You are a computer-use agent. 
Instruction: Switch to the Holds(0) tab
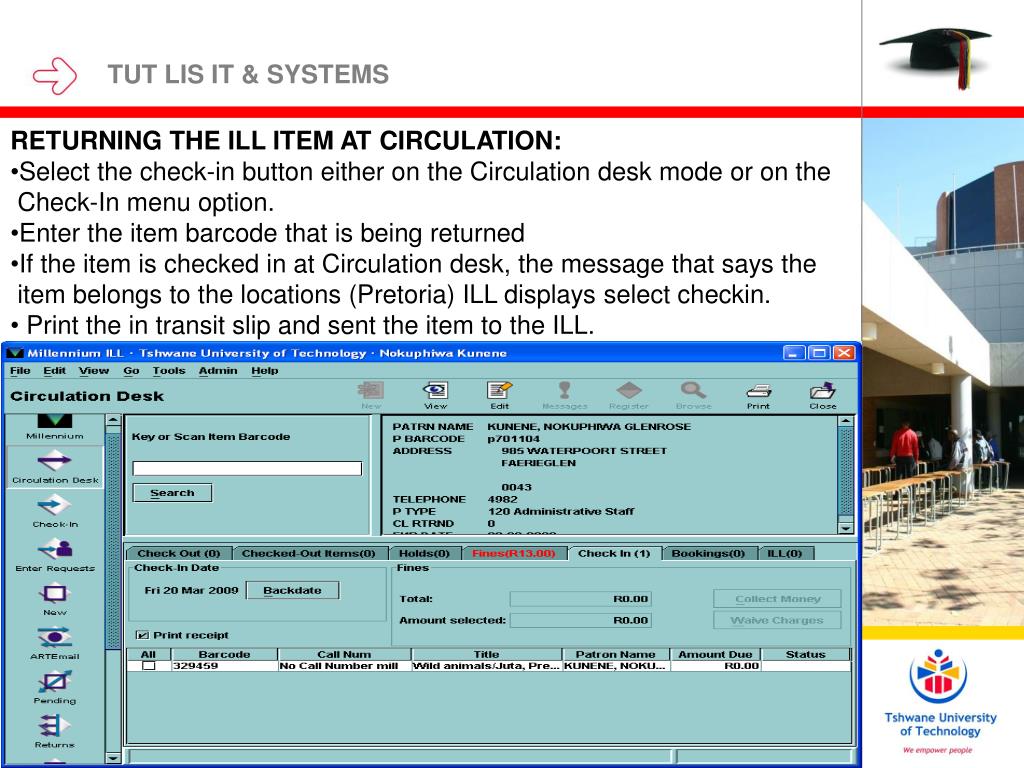[424, 553]
